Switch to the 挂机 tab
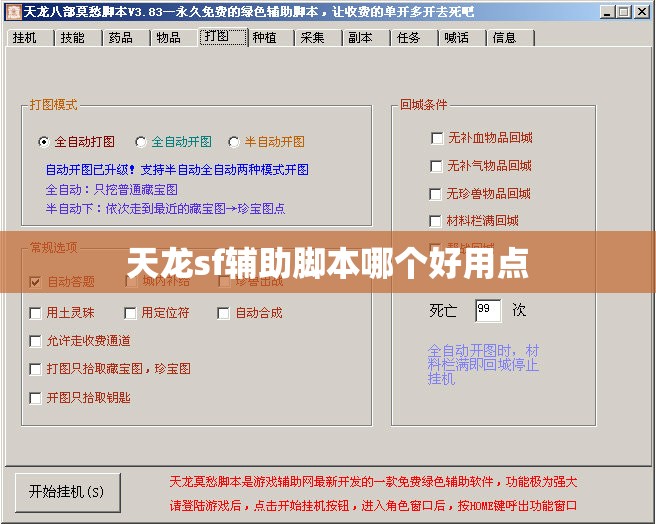 tap(30, 38)
